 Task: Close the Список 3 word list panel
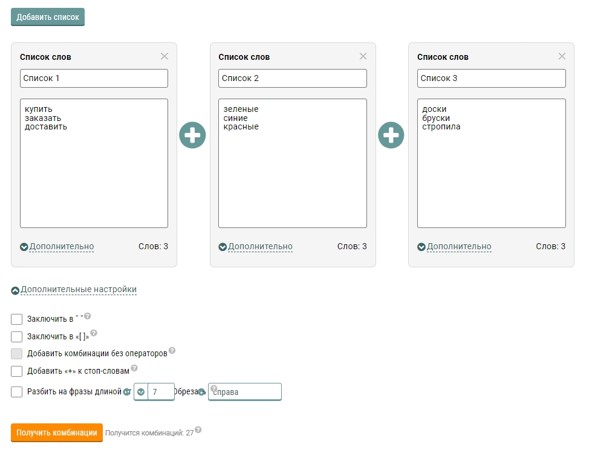[x=562, y=56]
